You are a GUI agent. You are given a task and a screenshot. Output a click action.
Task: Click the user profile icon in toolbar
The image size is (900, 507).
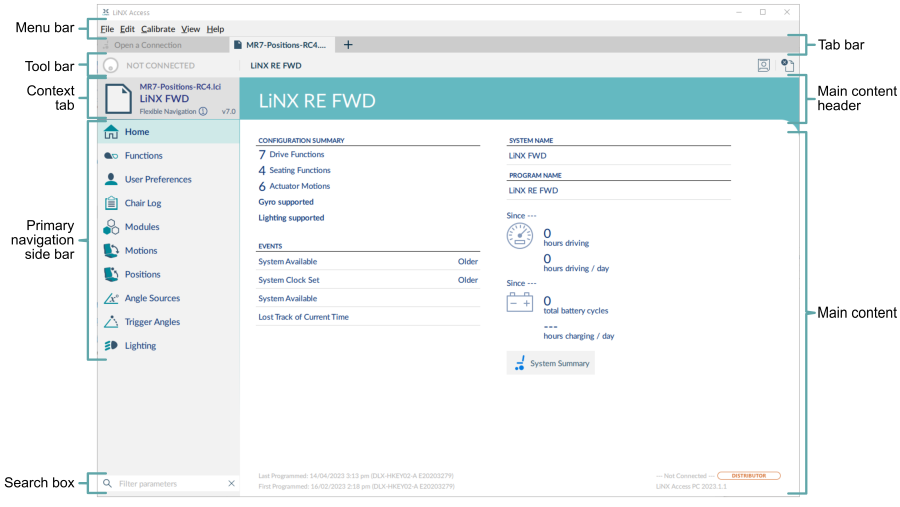(x=763, y=65)
